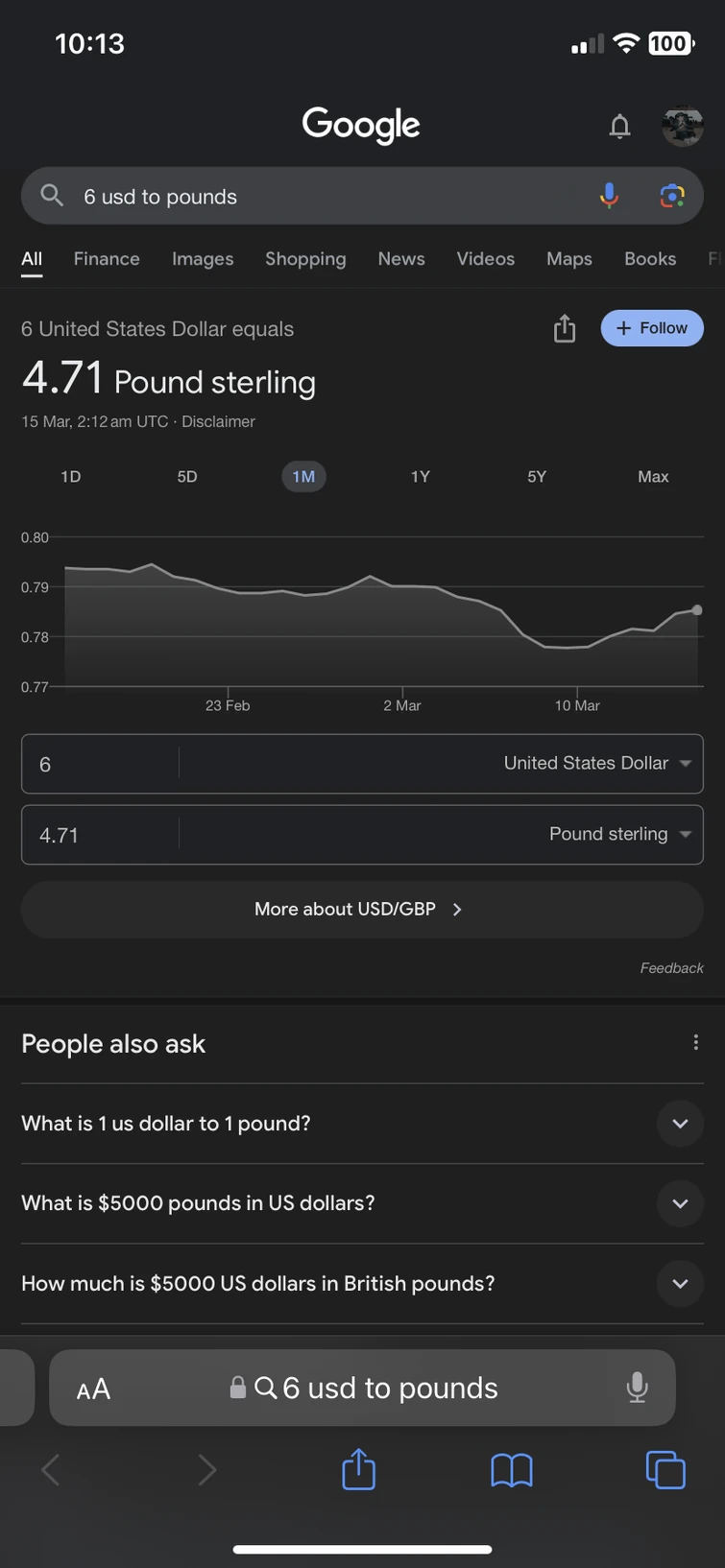The height and width of the screenshot is (1568, 725).
Task: Tap Safari share button in bottom toolbar
Action: (x=358, y=1469)
